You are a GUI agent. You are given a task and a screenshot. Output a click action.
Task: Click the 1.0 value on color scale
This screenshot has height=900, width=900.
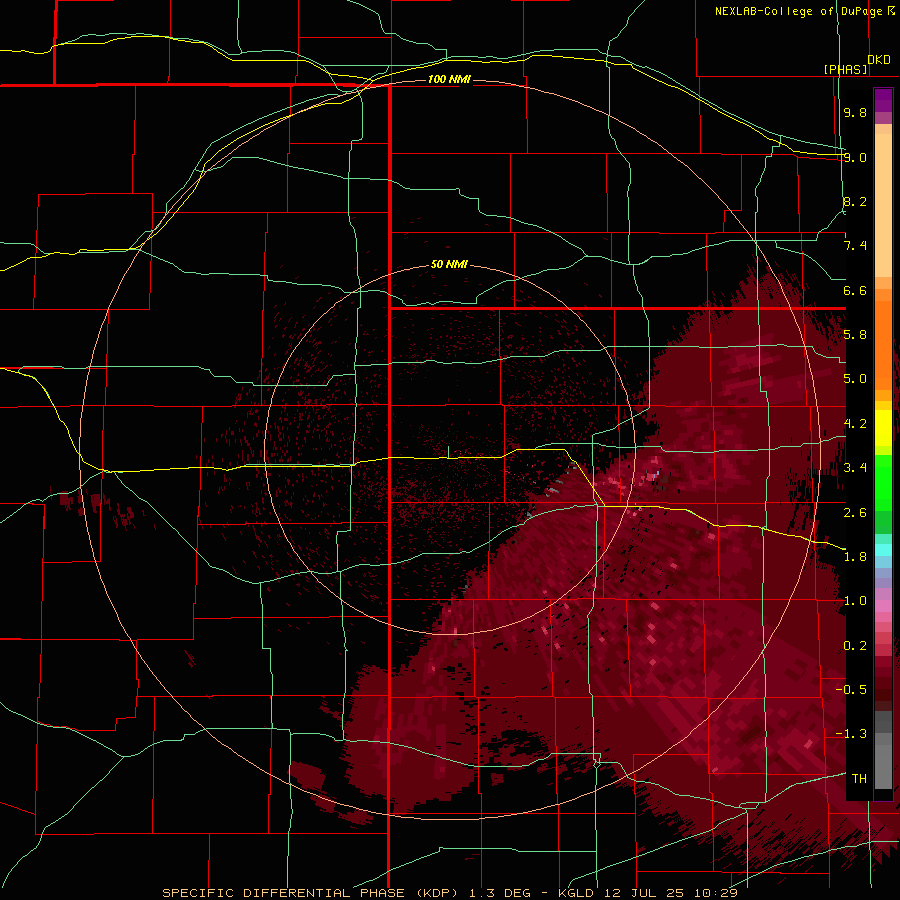click(x=855, y=601)
